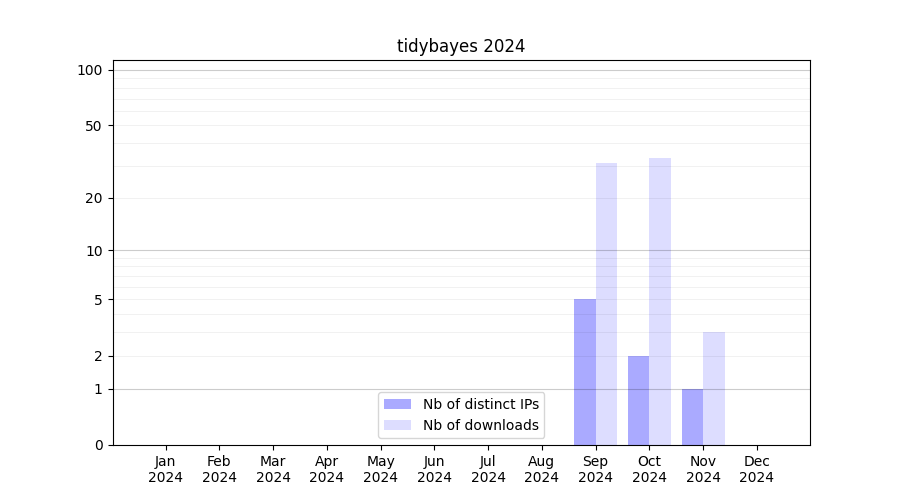
Task: Pick the Nov 2024 distinct IPs bar
Action: tap(692, 417)
